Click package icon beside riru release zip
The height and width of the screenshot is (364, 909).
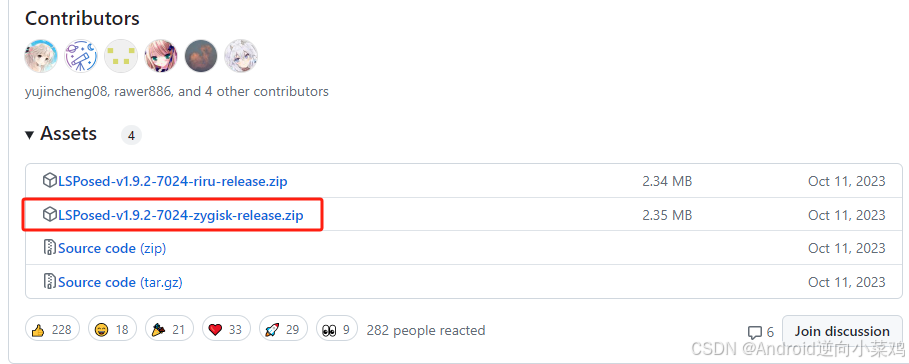click(x=50, y=181)
